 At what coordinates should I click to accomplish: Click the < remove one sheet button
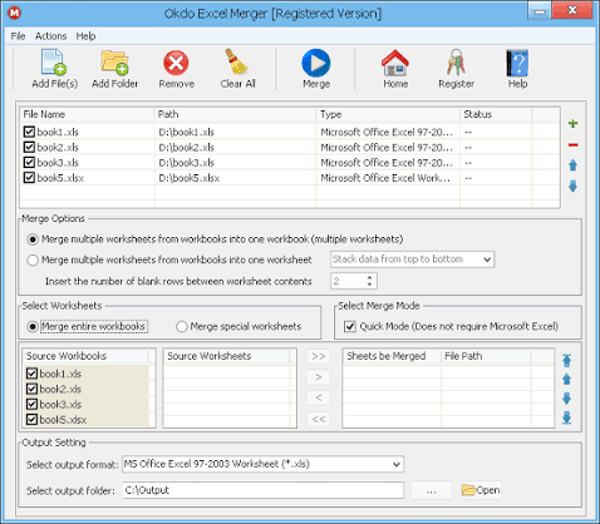318,398
